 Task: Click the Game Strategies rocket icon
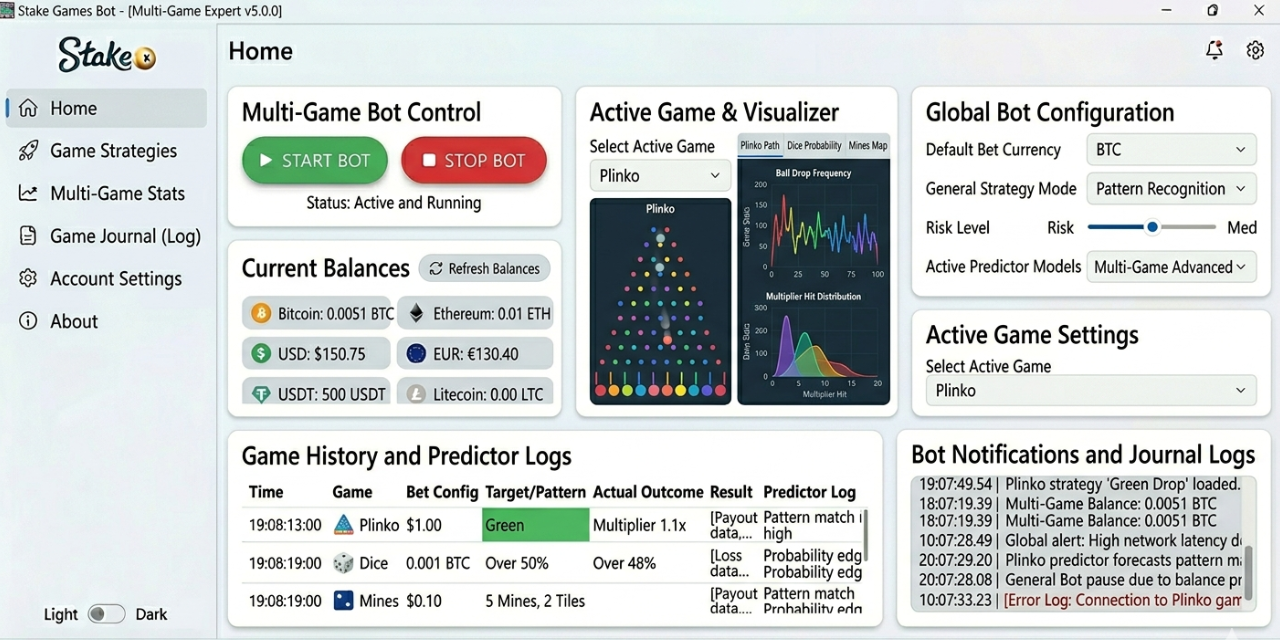28,151
